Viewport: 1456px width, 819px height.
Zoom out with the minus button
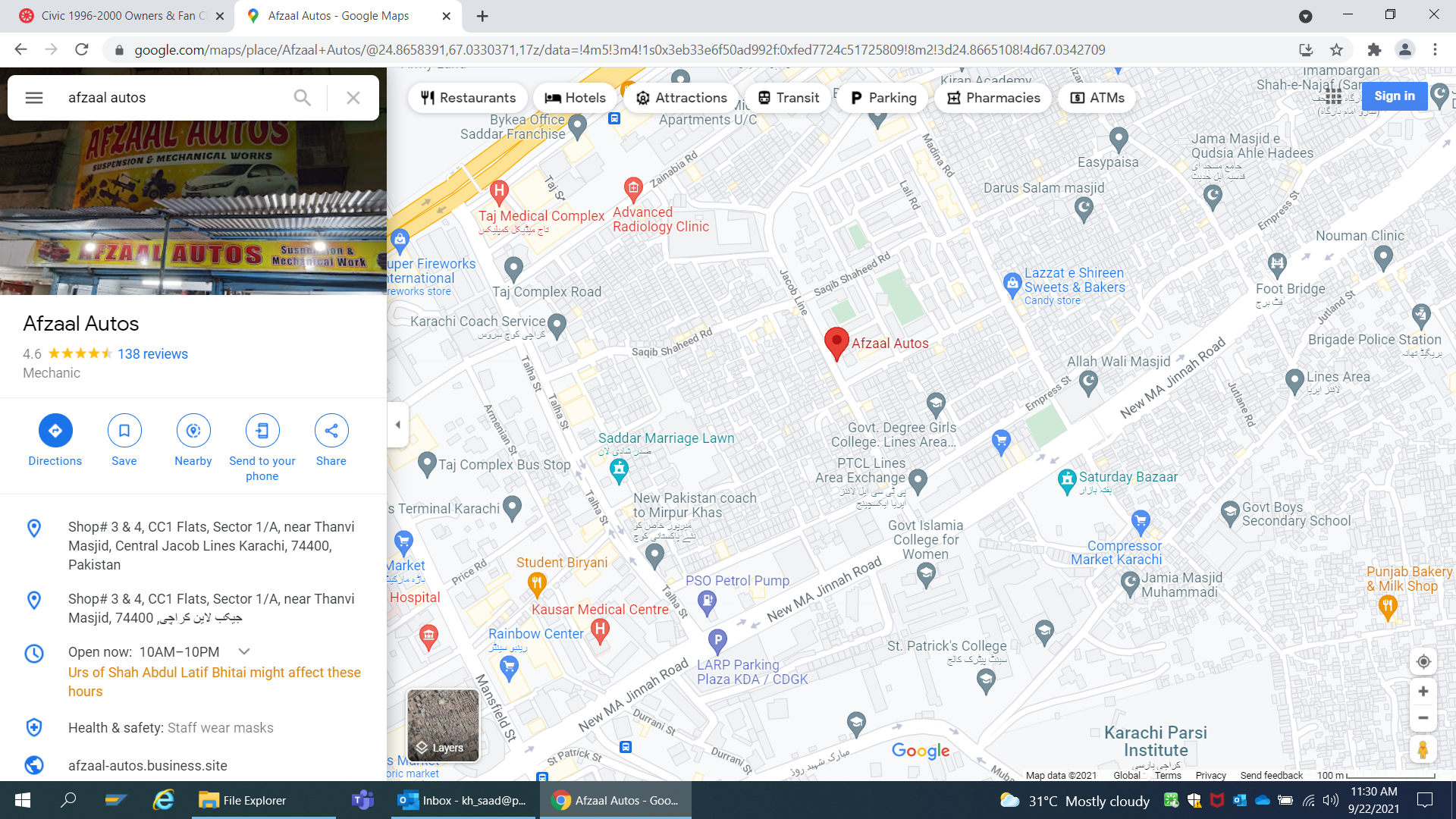click(x=1423, y=718)
